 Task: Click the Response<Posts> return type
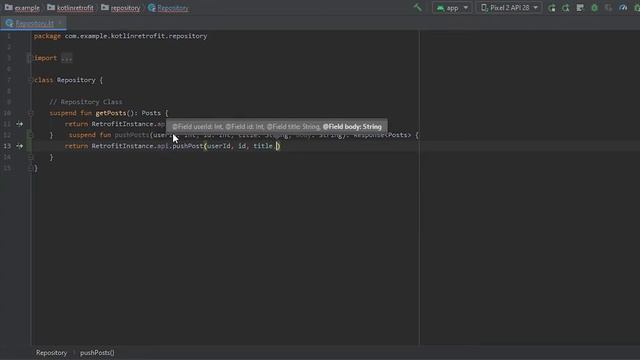[x=382, y=135]
